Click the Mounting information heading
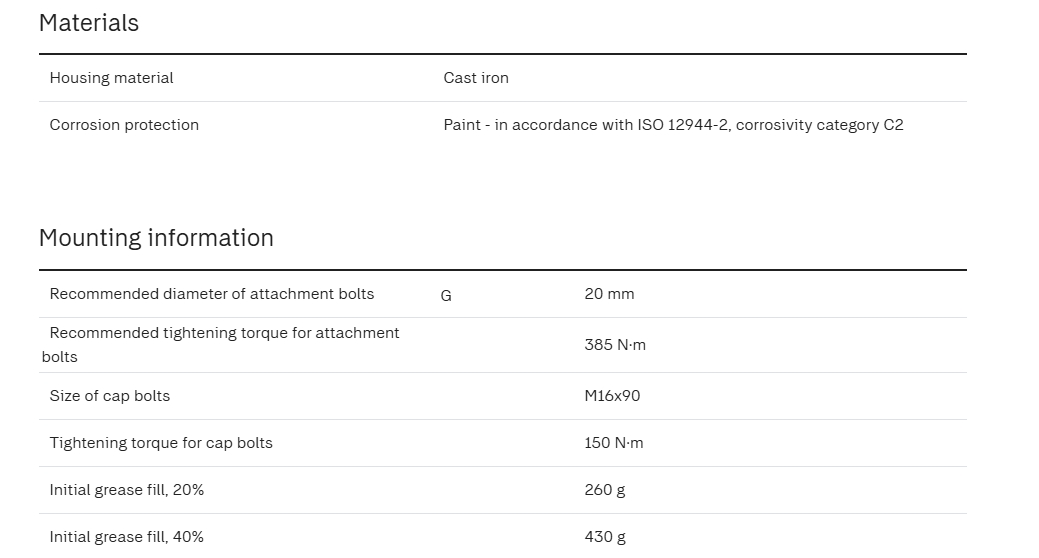This screenshot has width=1039, height=558. pos(156,238)
